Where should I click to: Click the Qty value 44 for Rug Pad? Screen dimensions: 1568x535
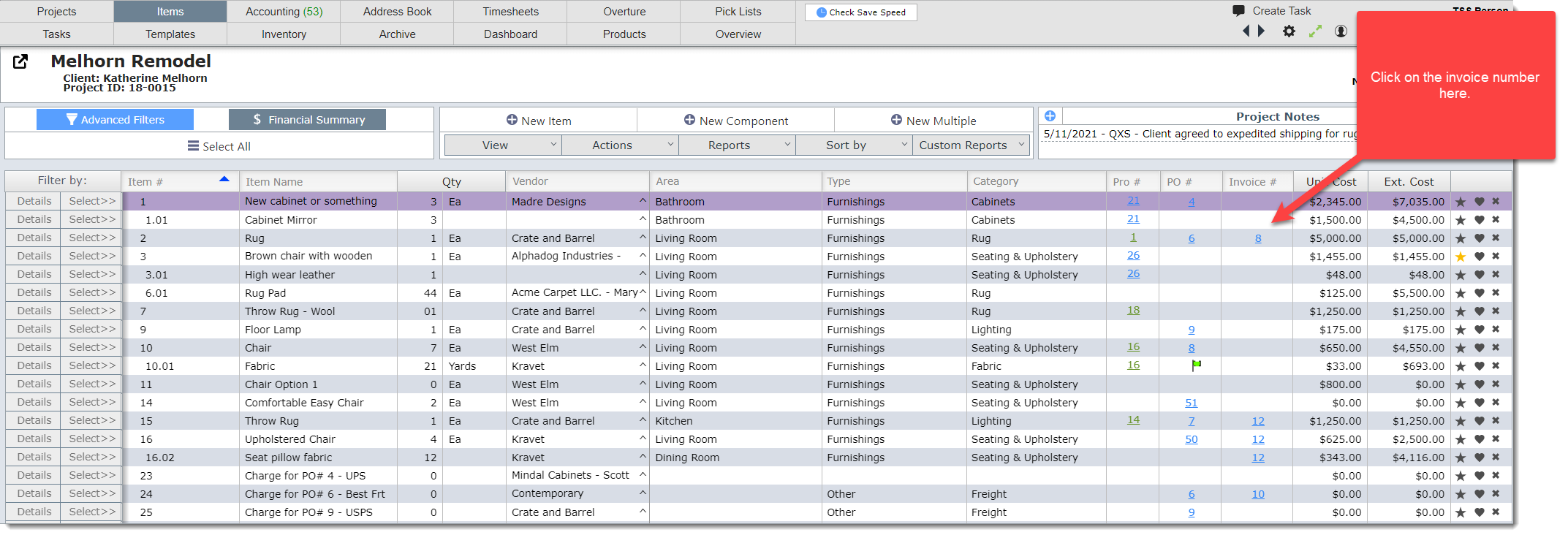[430, 293]
